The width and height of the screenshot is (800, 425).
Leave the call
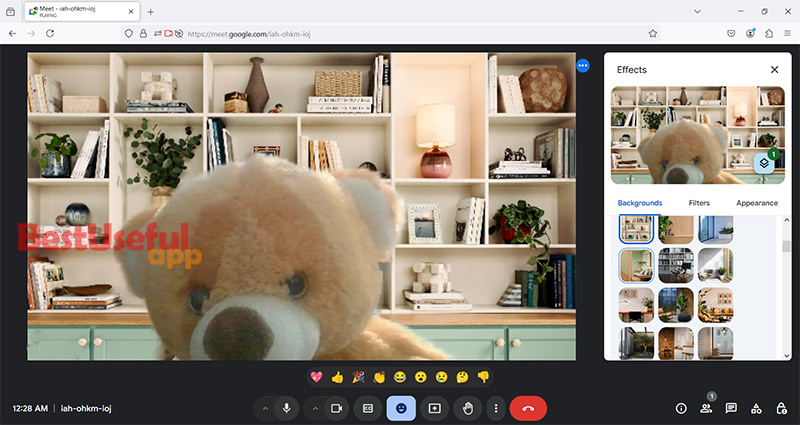coord(528,408)
